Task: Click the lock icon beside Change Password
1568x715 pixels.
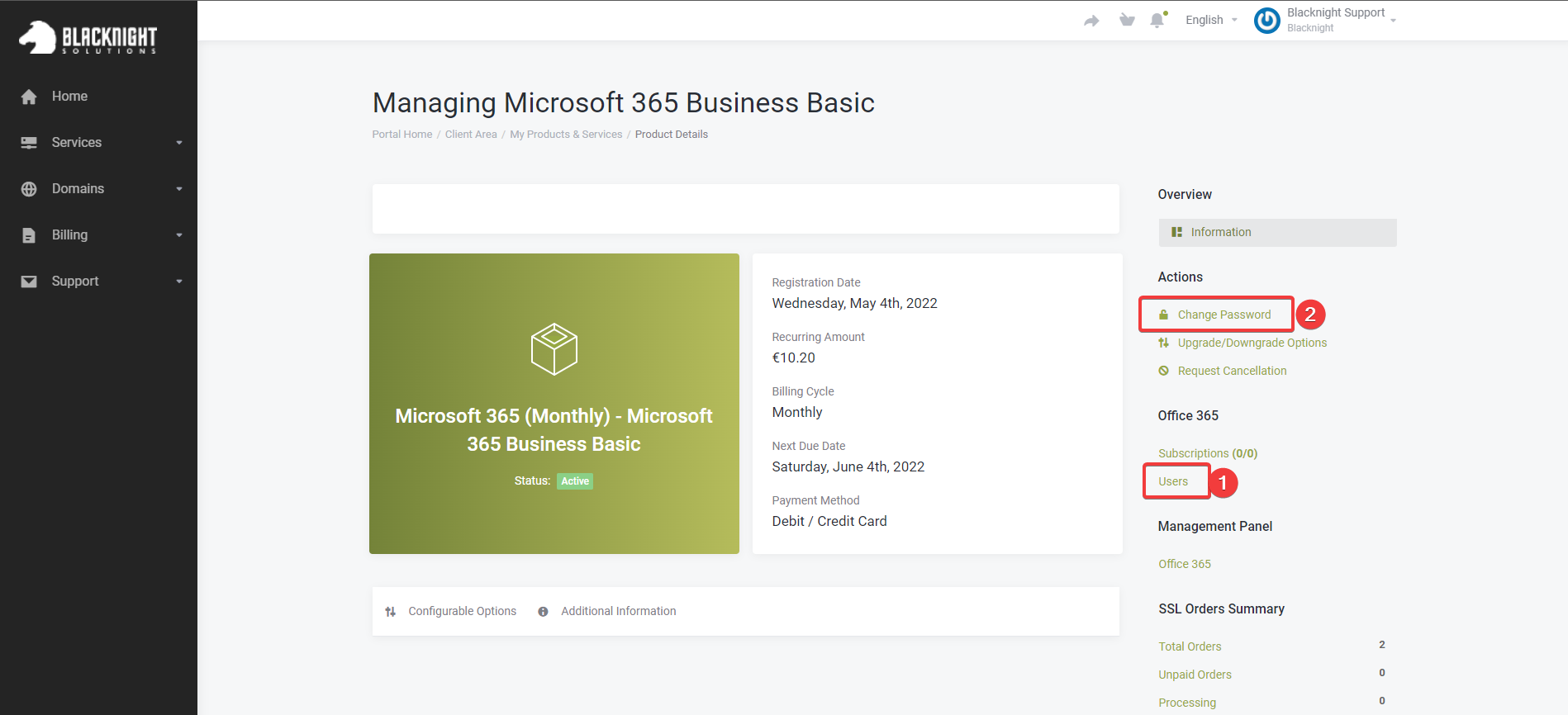Action: pos(1163,315)
